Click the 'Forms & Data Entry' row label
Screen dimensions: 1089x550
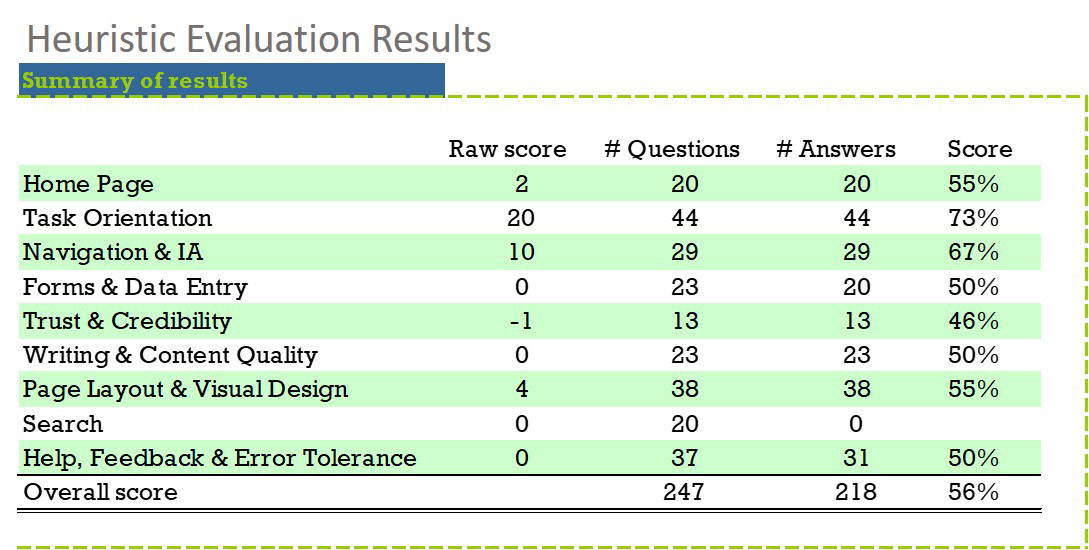(135, 287)
